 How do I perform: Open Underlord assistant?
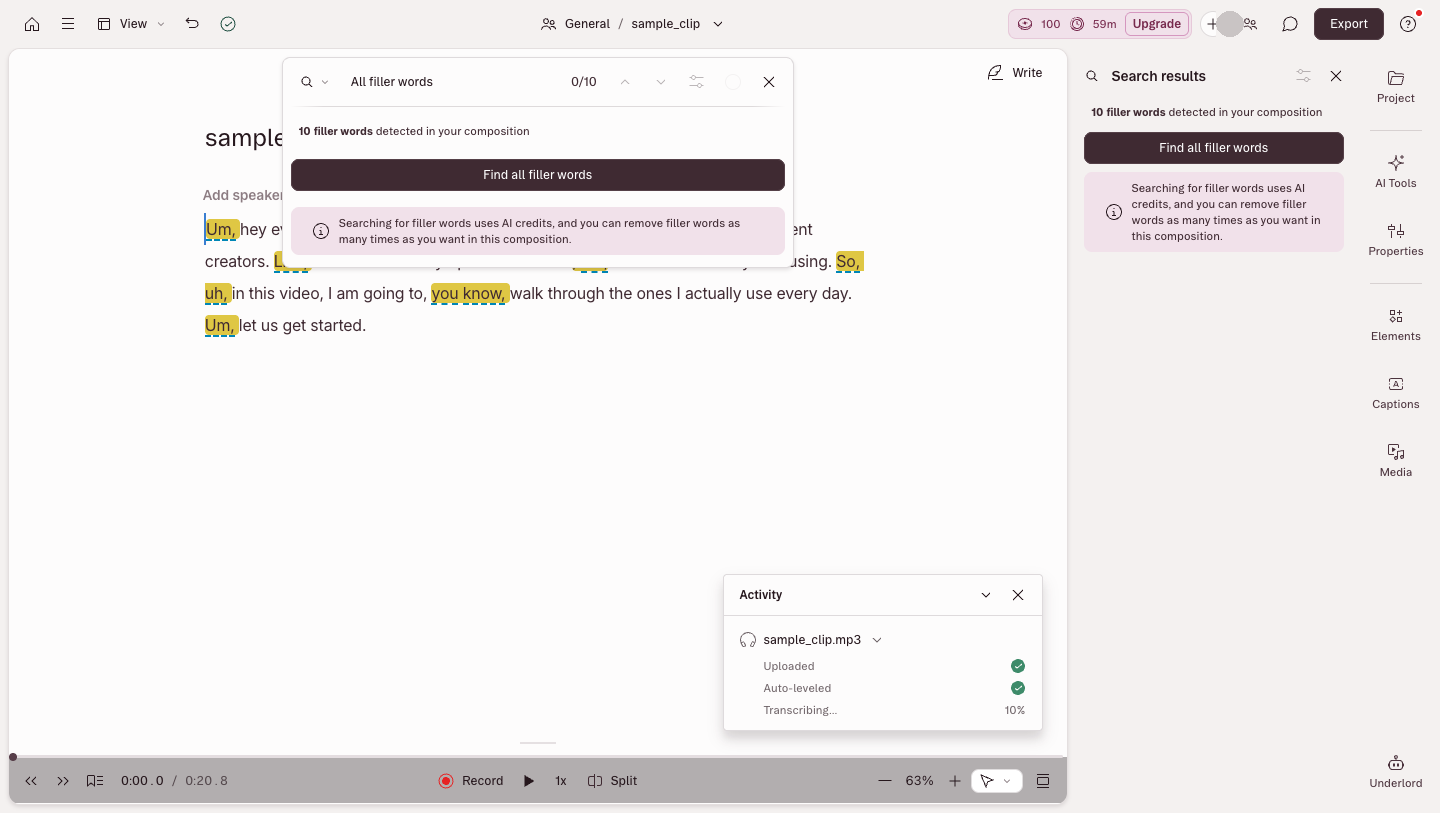pos(1395,771)
